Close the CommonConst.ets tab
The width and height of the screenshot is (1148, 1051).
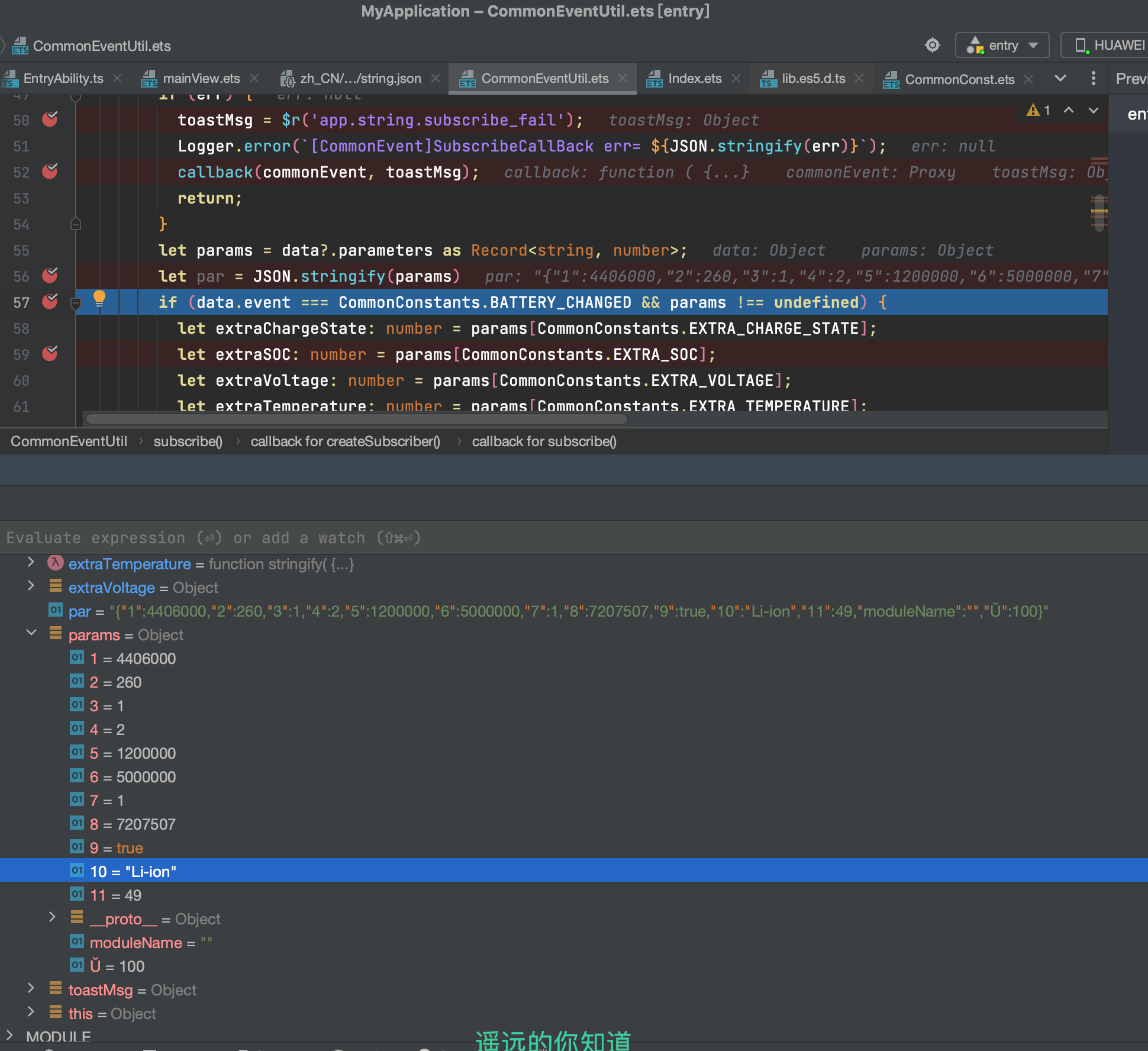tap(1028, 79)
